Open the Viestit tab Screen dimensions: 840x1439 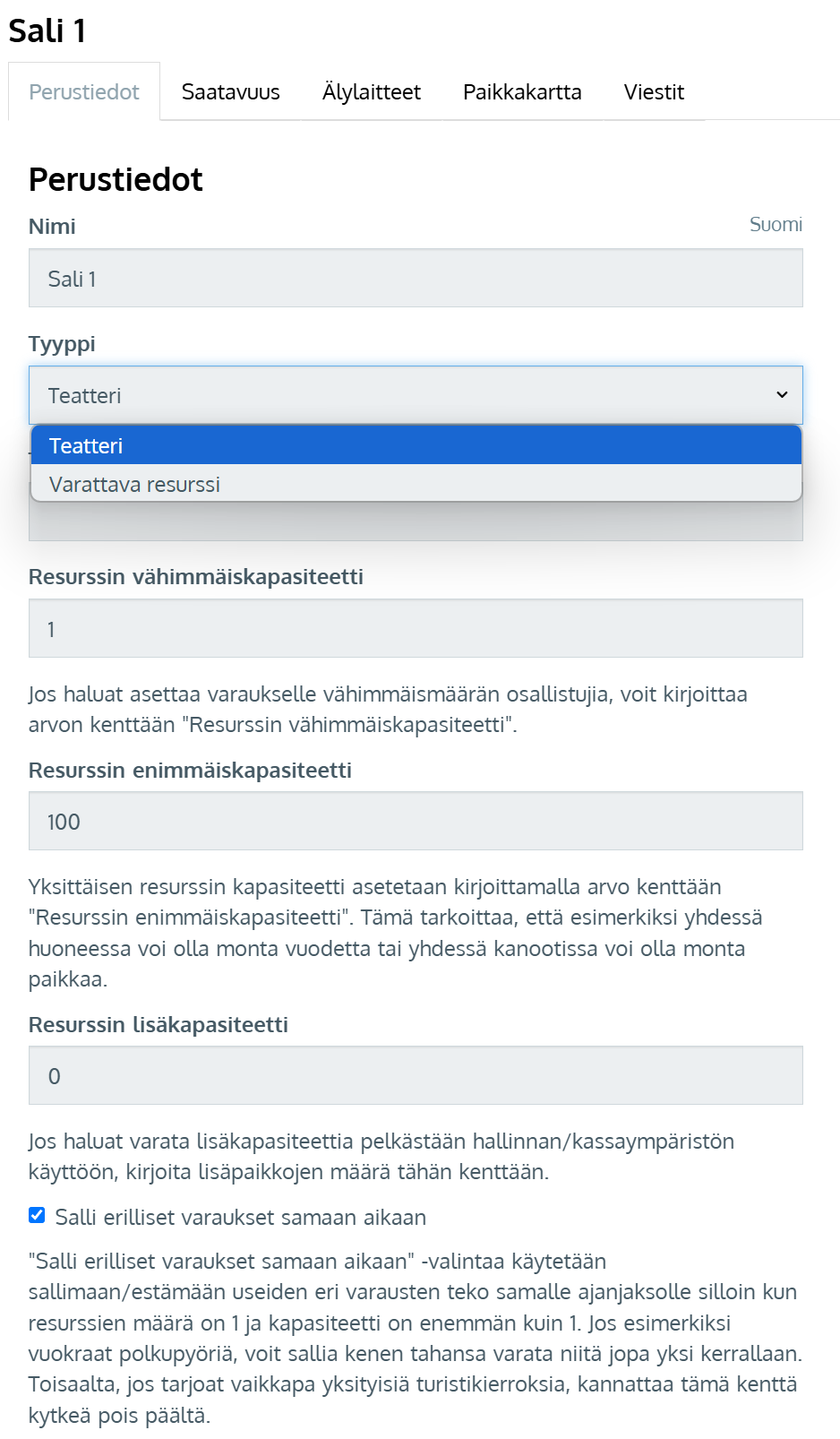(653, 92)
